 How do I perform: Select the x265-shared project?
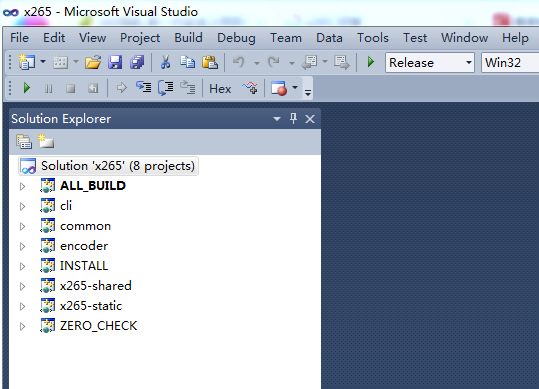pyautogui.click(x=96, y=286)
